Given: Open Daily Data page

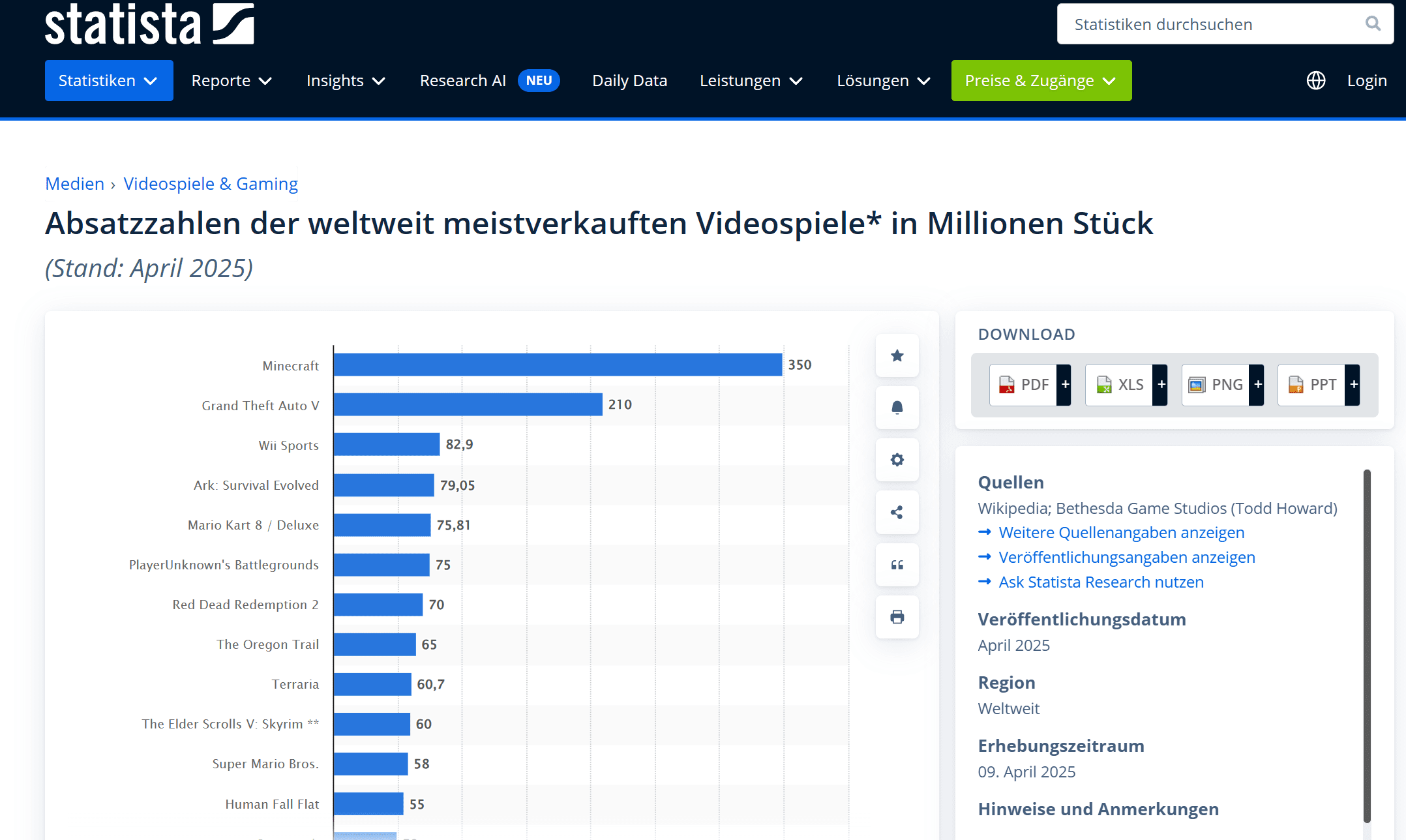Looking at the screenshot, I should [629, 80].
